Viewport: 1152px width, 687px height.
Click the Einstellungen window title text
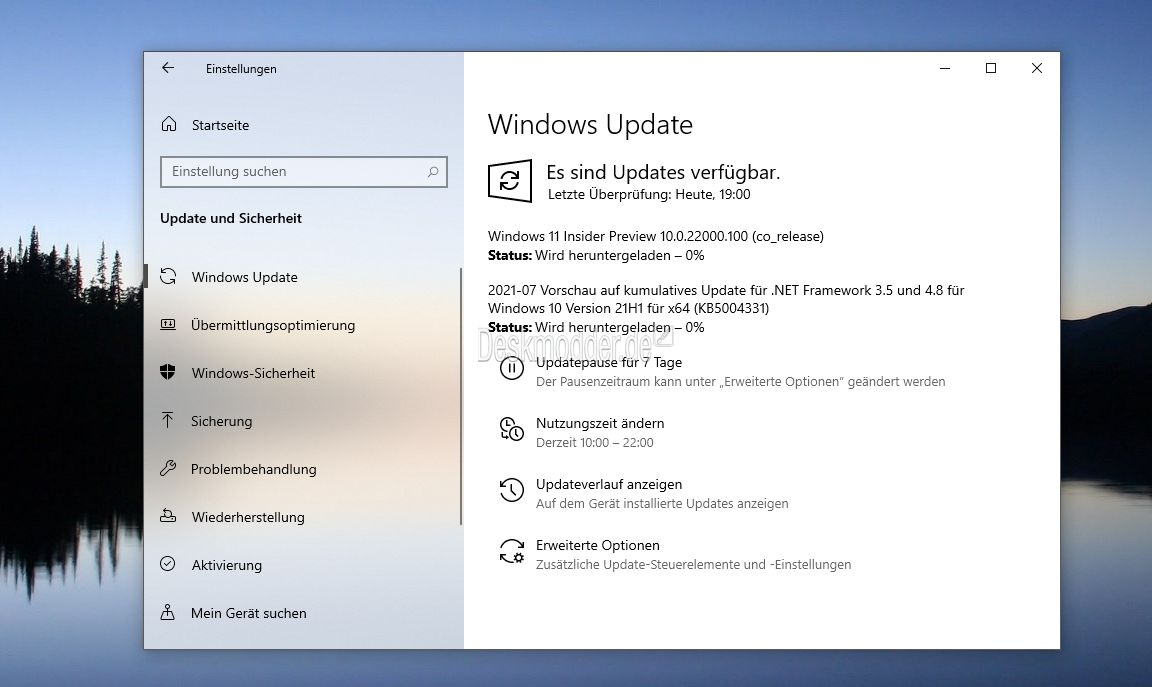coord(241,69)
